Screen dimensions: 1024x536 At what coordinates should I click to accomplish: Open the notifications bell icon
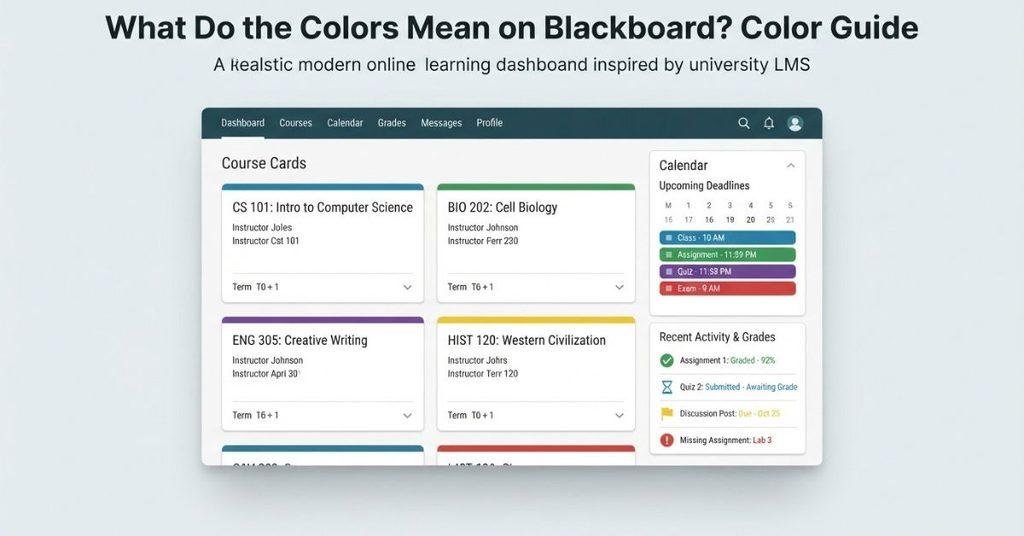click(x=769, y=123)
